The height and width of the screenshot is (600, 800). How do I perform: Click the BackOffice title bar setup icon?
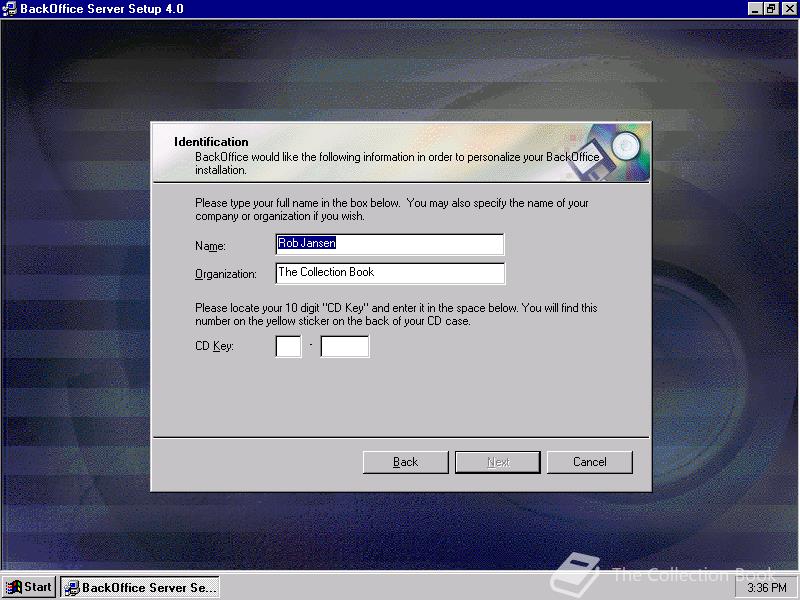[10, 9]
